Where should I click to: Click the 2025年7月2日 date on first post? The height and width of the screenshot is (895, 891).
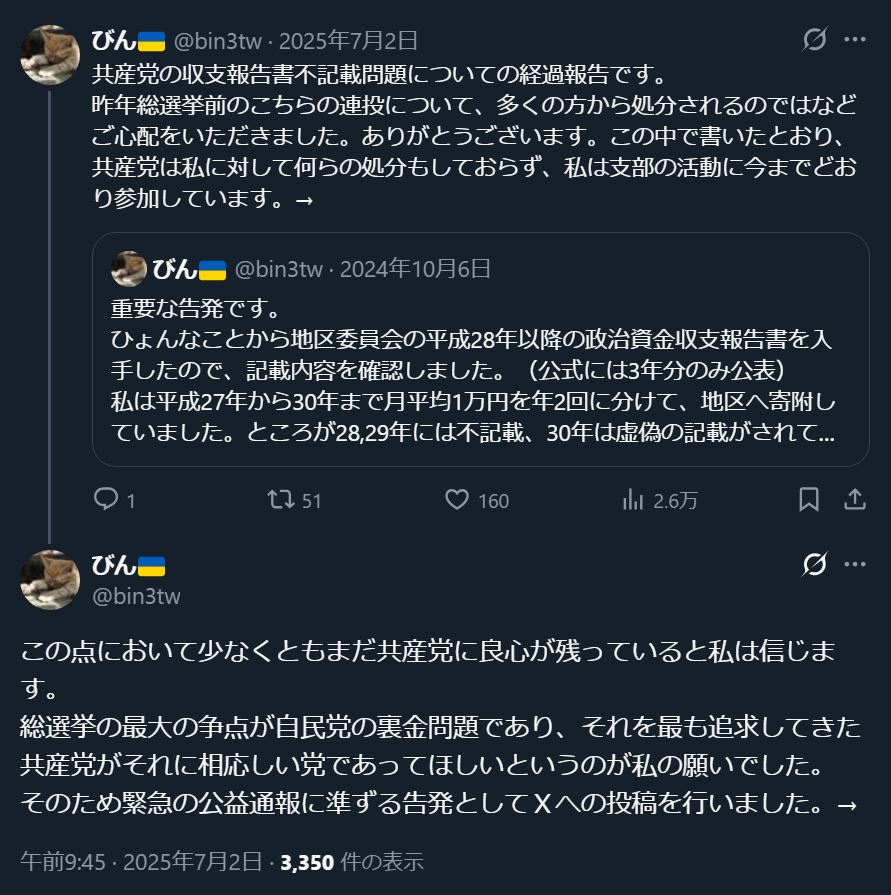[x=348, y=41]
